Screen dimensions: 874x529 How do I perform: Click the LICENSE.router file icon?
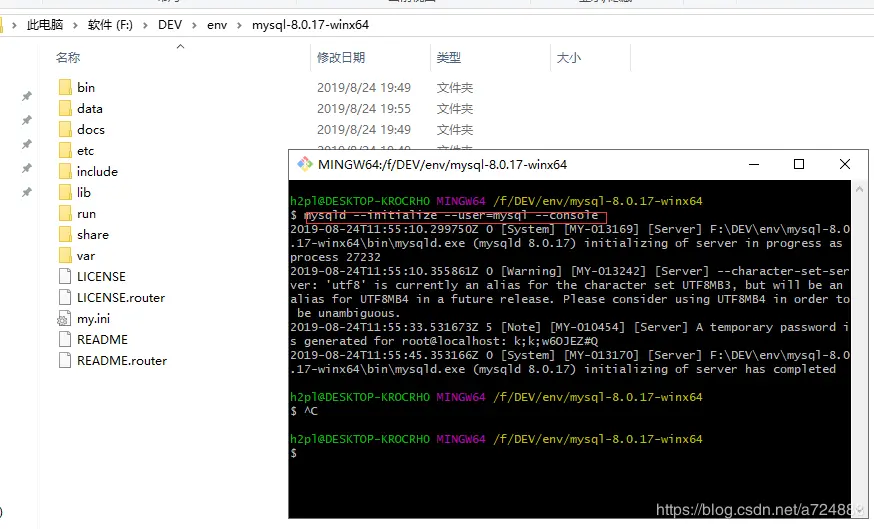65,297
